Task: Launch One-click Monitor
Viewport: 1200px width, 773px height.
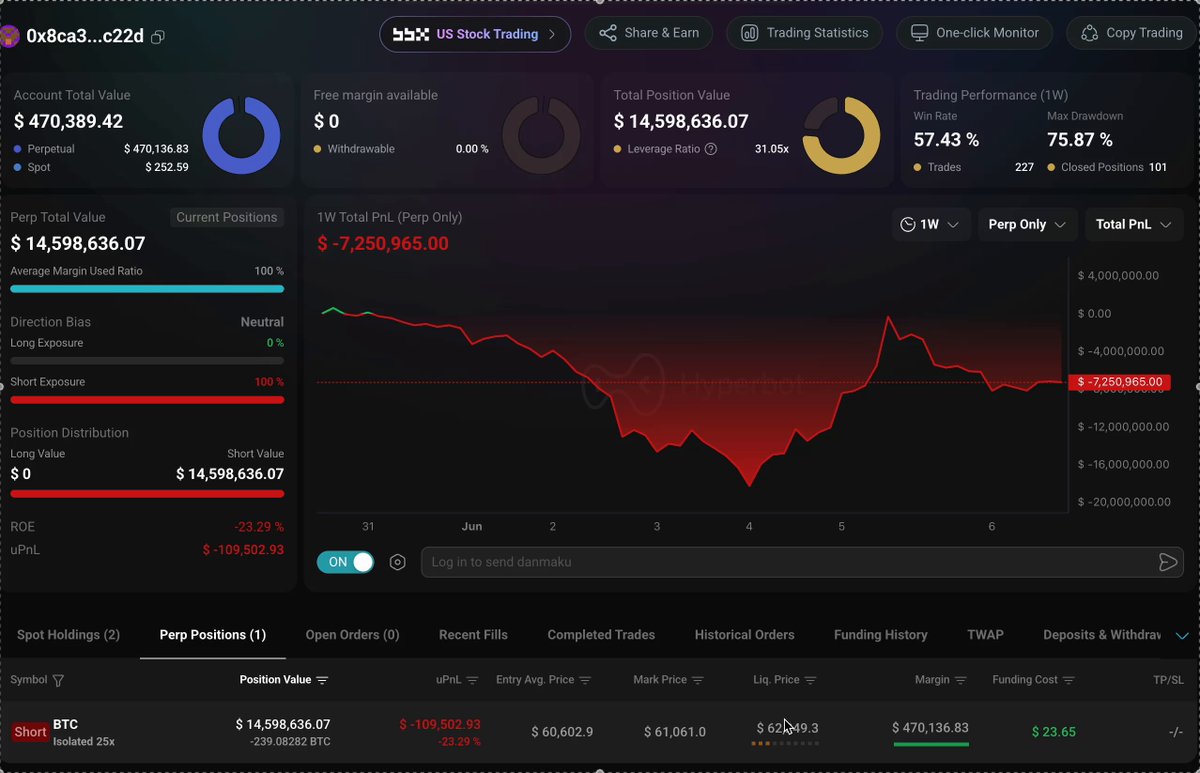Action: [x=975, y=33]
